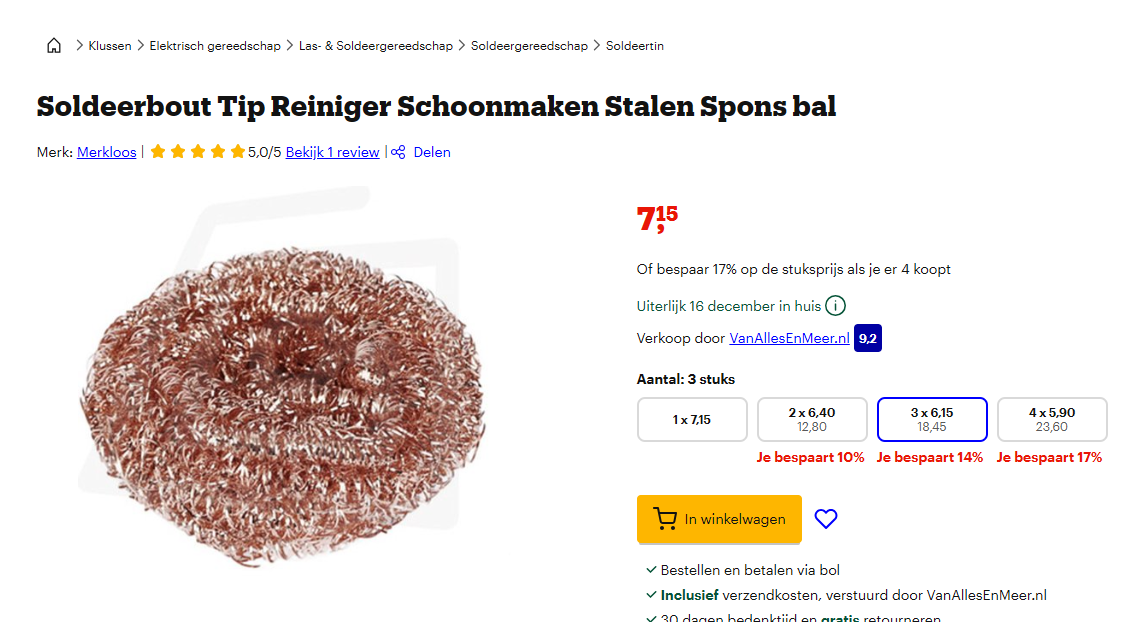Click the 9,2 seller rating badge
This screenshot has width=1147, height=622.
pos(868,338)
